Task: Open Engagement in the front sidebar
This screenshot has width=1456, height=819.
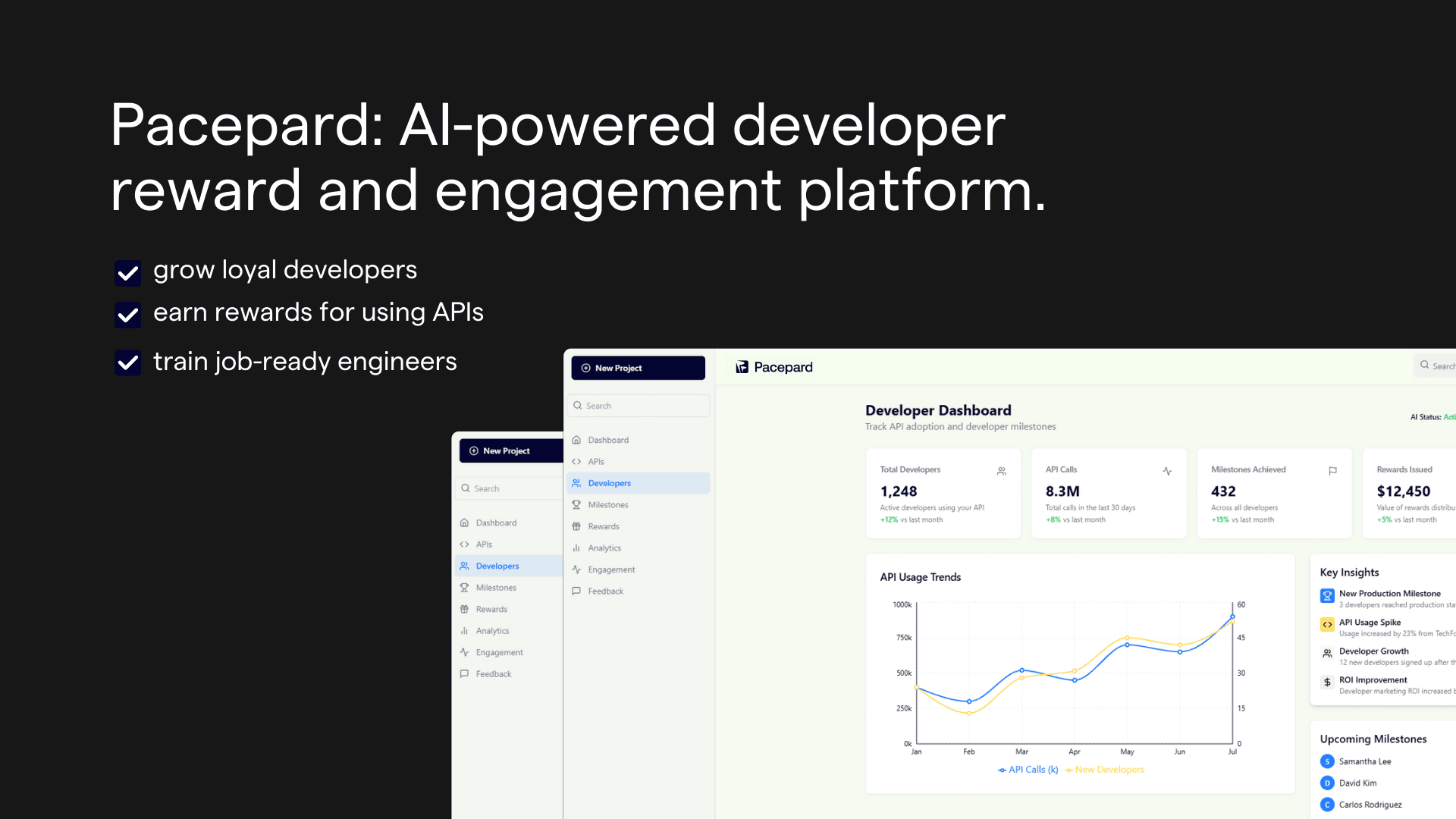Action: pos(610,570)
